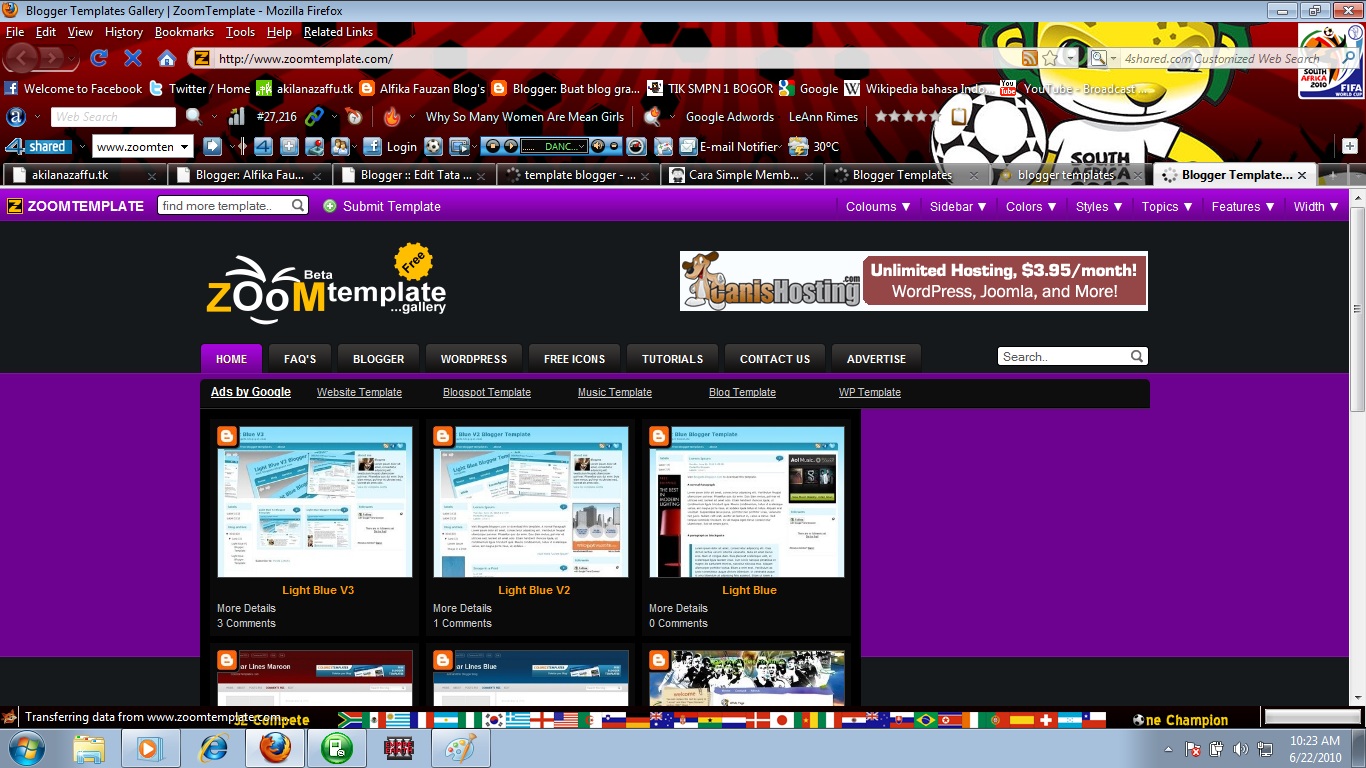Open the Styles dropdown menu
Screen dimensions: 1366x768
tap(1099, 207)
